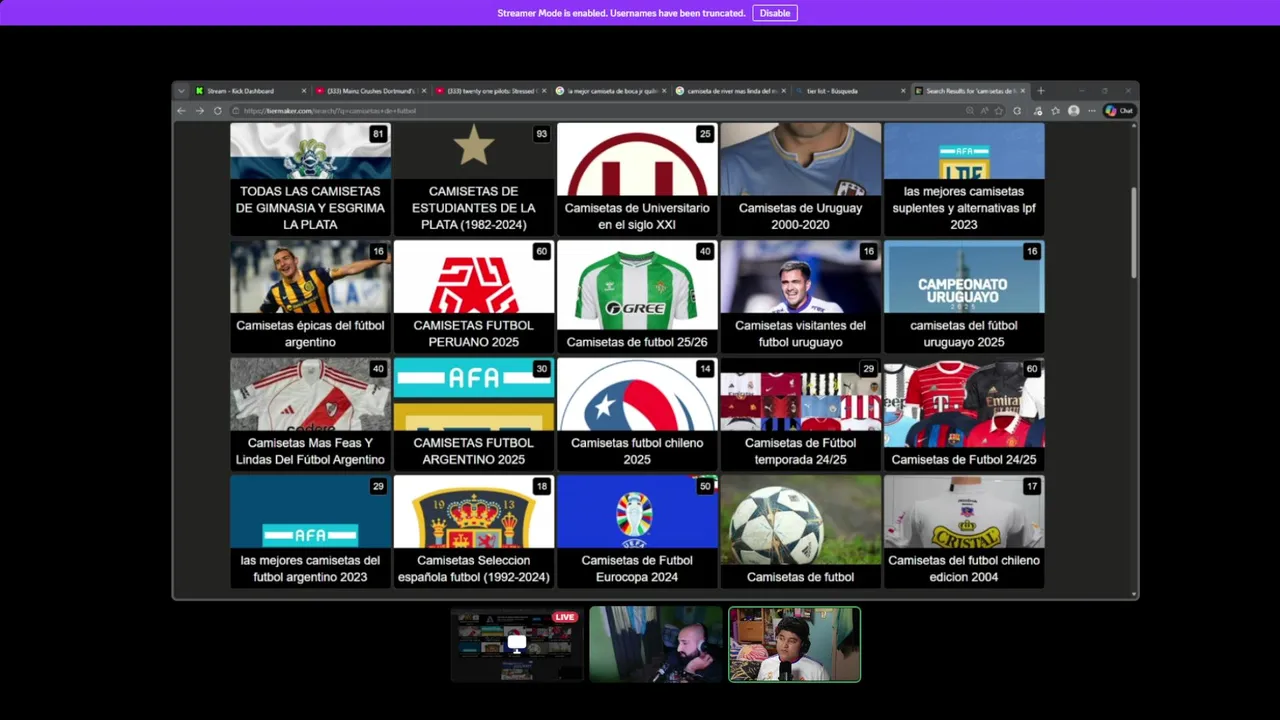Open CAMISETAS FUTBOL PERUANO 2025 template

pyautogui.click(x=474, y=296)
